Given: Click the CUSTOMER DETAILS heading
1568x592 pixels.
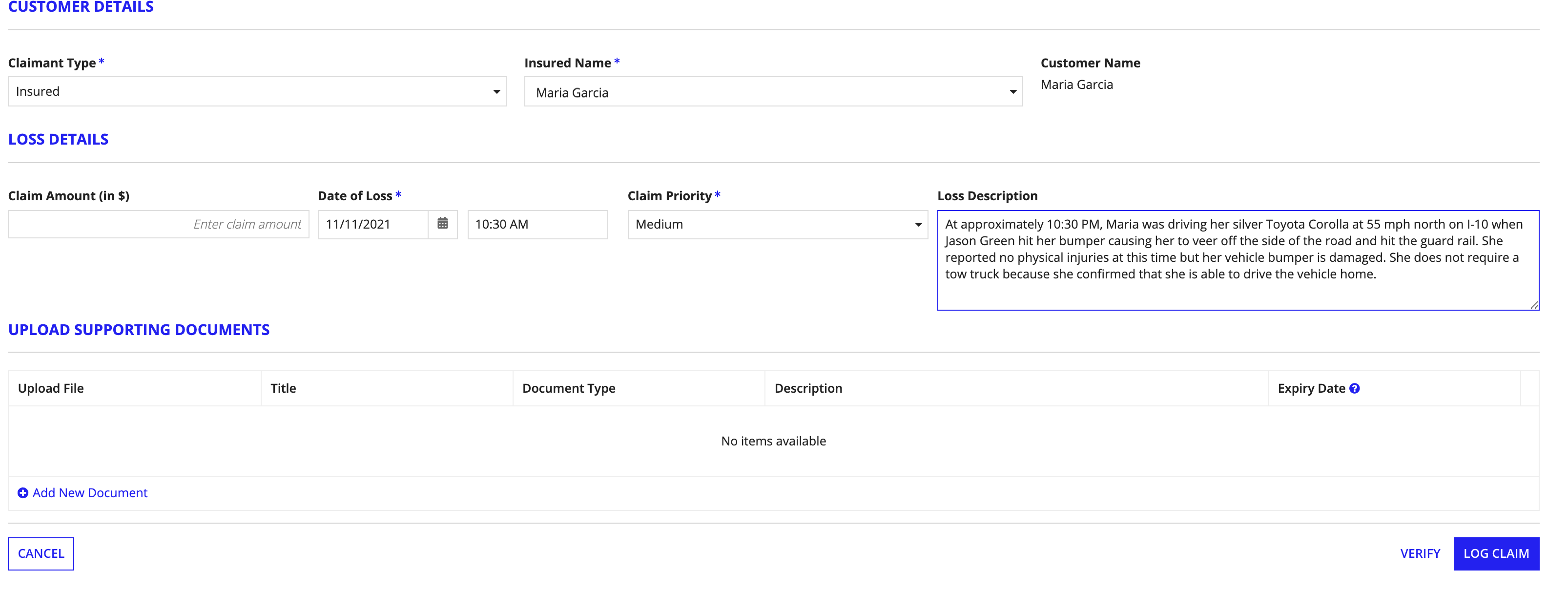Looking at the screenshot, I should [x=81, y=7].
